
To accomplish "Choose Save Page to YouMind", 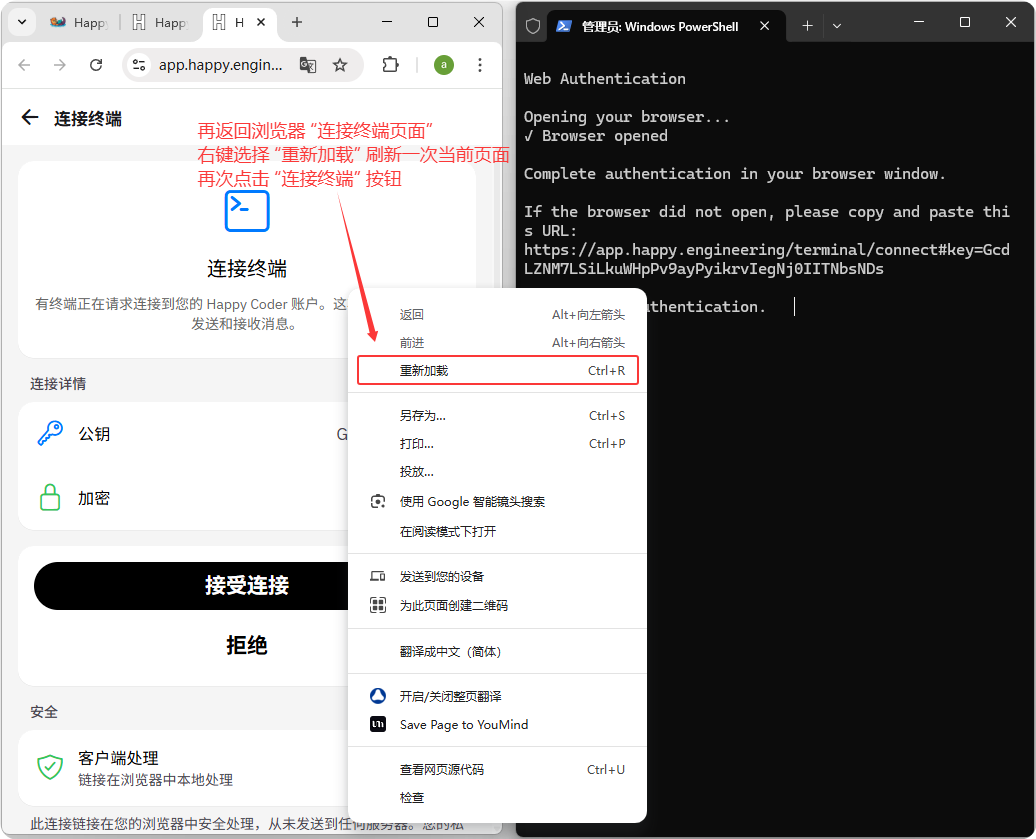I will click(x=464, y=725).
